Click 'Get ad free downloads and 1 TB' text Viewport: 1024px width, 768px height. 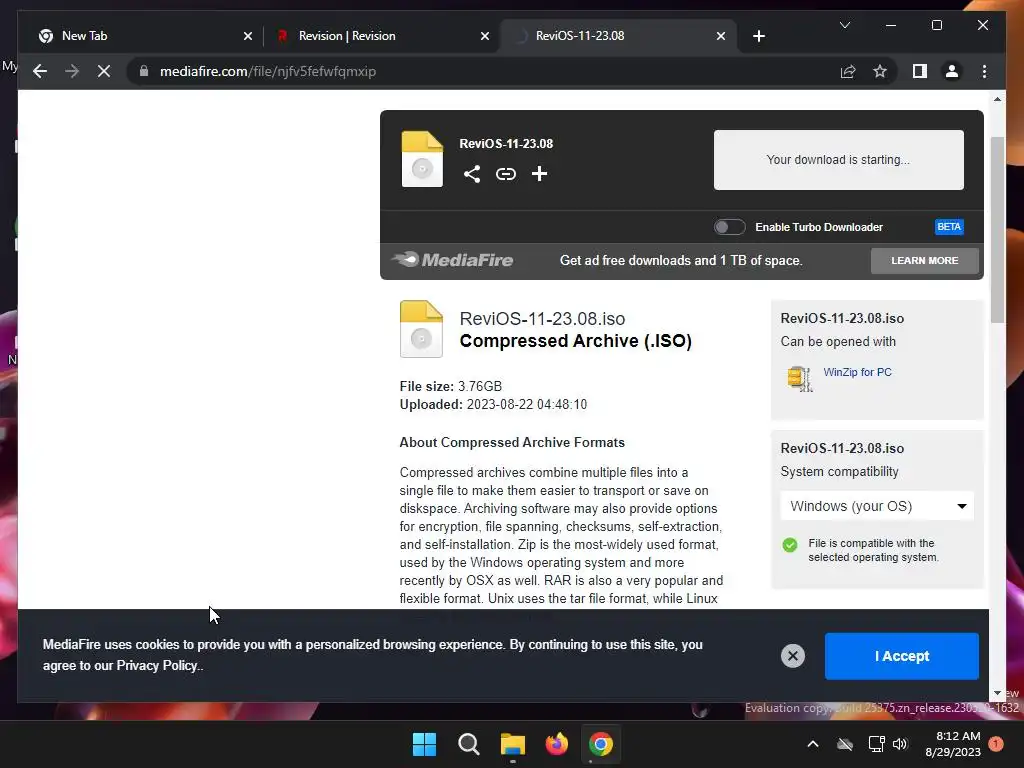click(680, 261)
